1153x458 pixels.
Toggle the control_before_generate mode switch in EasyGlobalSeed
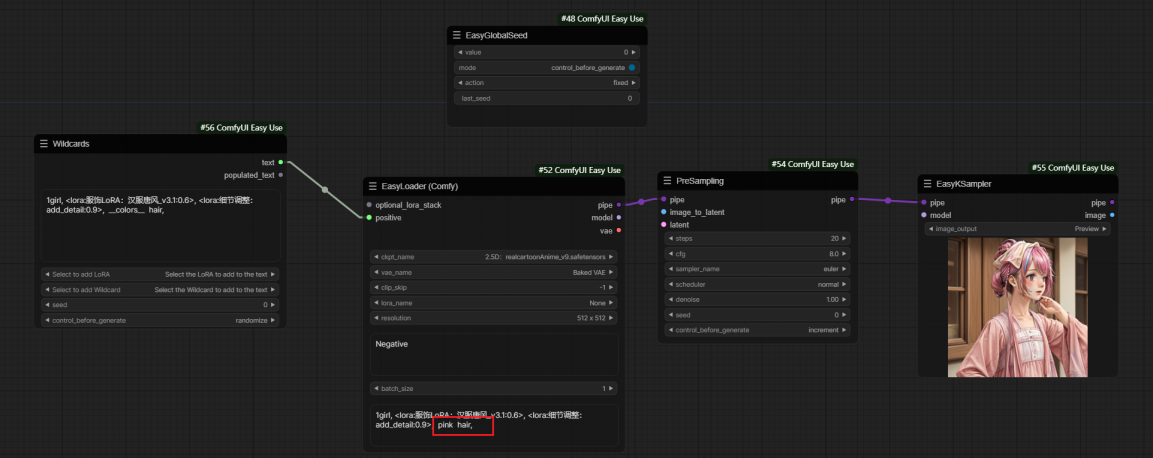tap(632, 67)
